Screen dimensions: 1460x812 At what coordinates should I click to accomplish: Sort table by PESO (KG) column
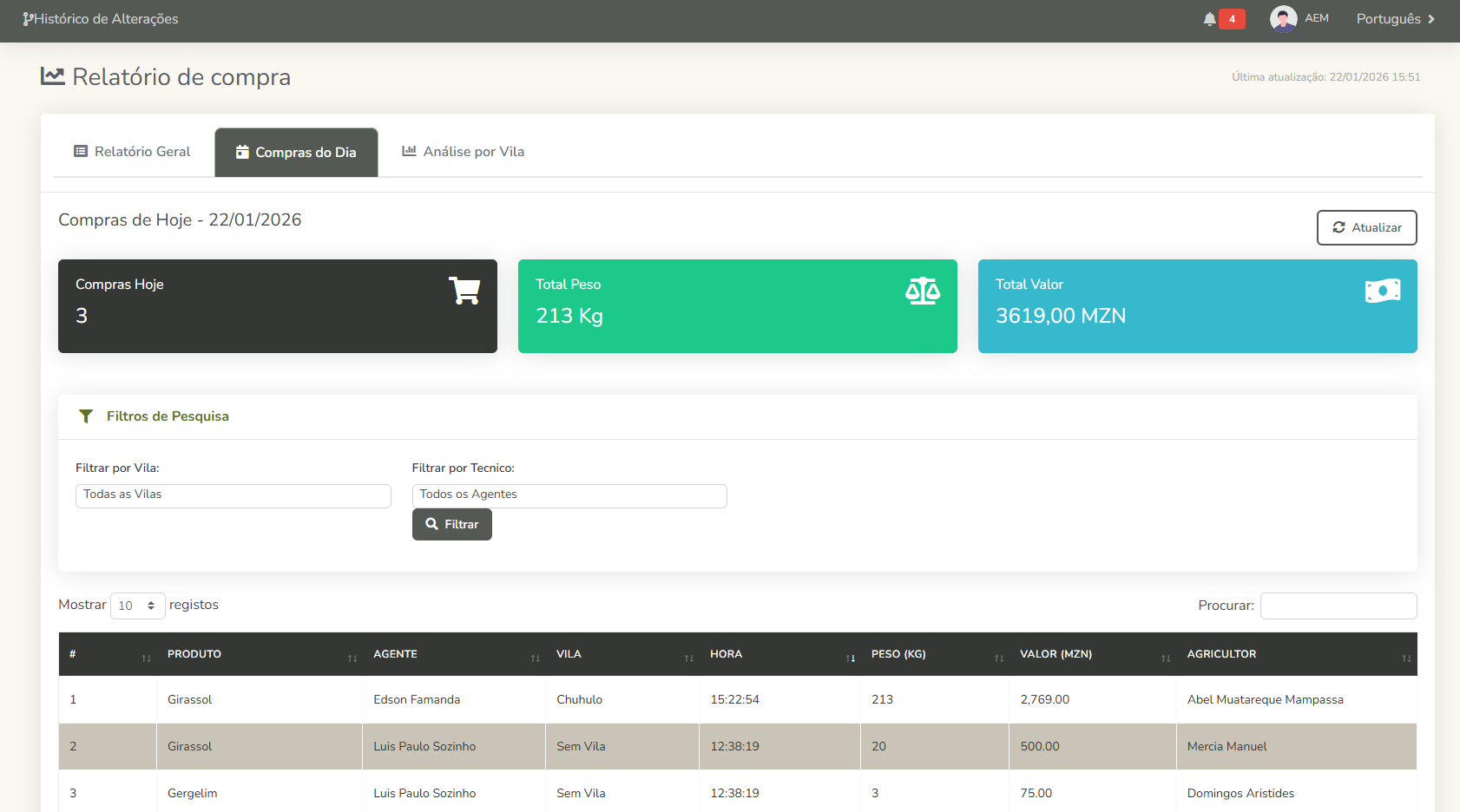click(934, 654)
